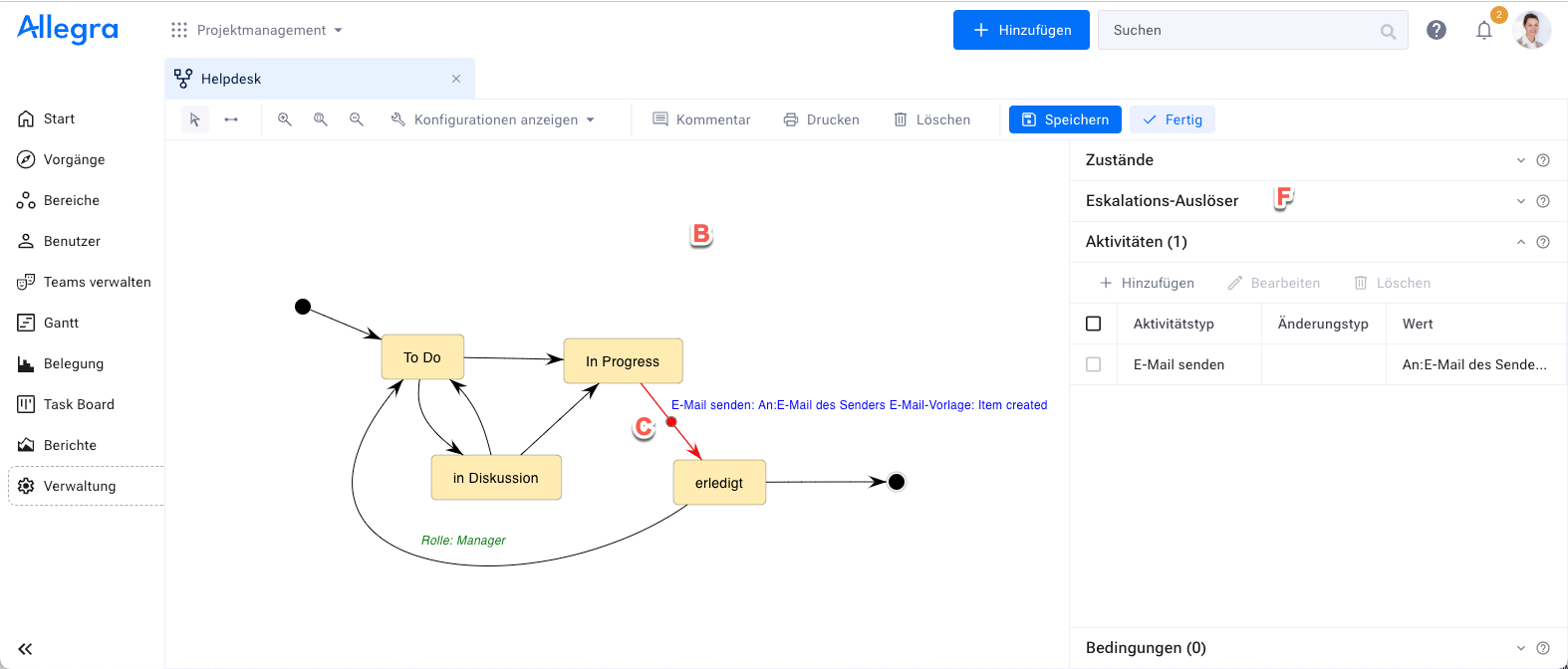Viewport: 1568px width, 669px height.
Task: Tick the select-all checkbox in Aktivitäten header
Action: [x=1093, y=324]
